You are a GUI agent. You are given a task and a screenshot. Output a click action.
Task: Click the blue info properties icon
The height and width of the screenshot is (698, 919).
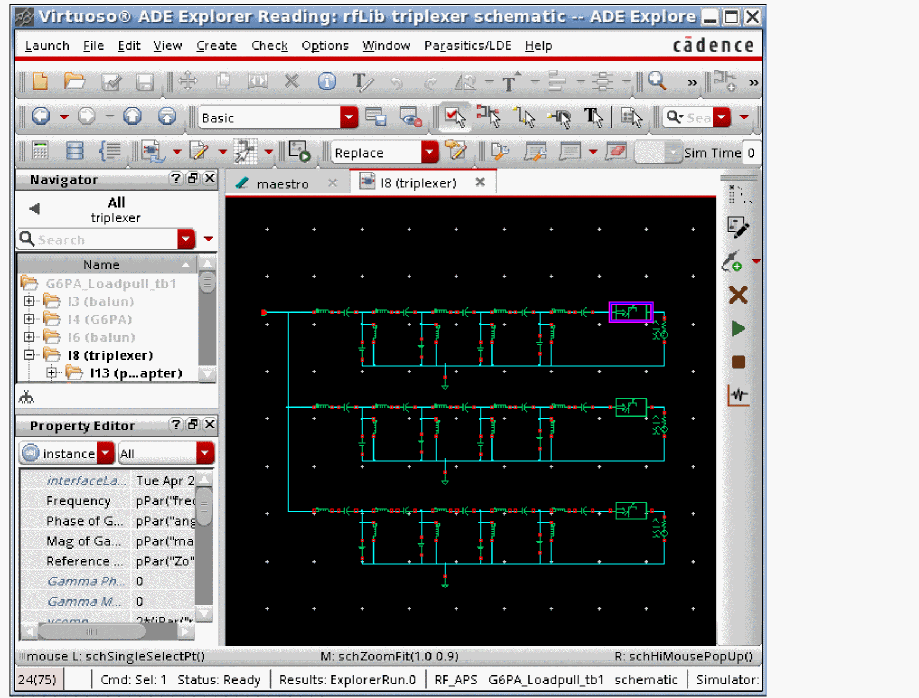coord(326,82)
